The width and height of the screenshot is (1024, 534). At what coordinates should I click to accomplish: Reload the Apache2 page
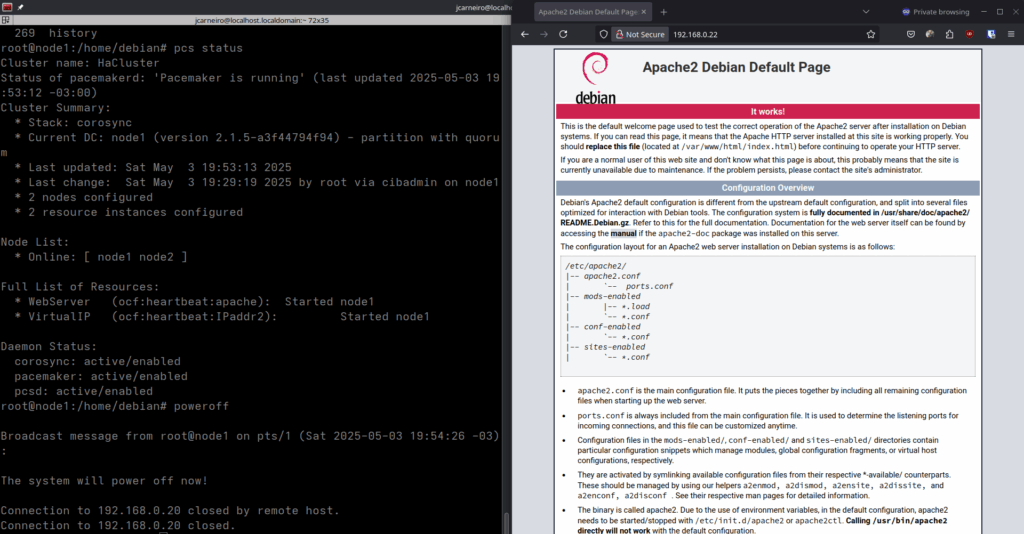pyautogui.click(x=563, y=34)
